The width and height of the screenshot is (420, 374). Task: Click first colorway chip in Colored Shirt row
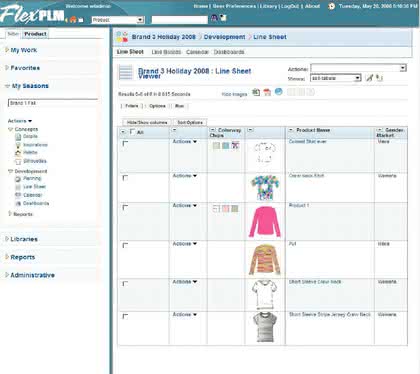click(x=216, y=146)
